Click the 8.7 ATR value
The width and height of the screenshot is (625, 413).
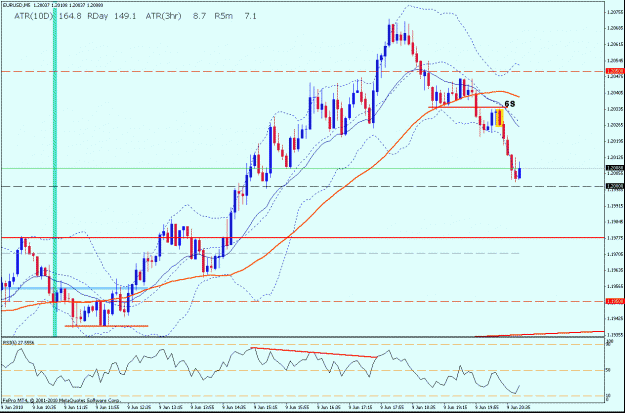[200, 16]
